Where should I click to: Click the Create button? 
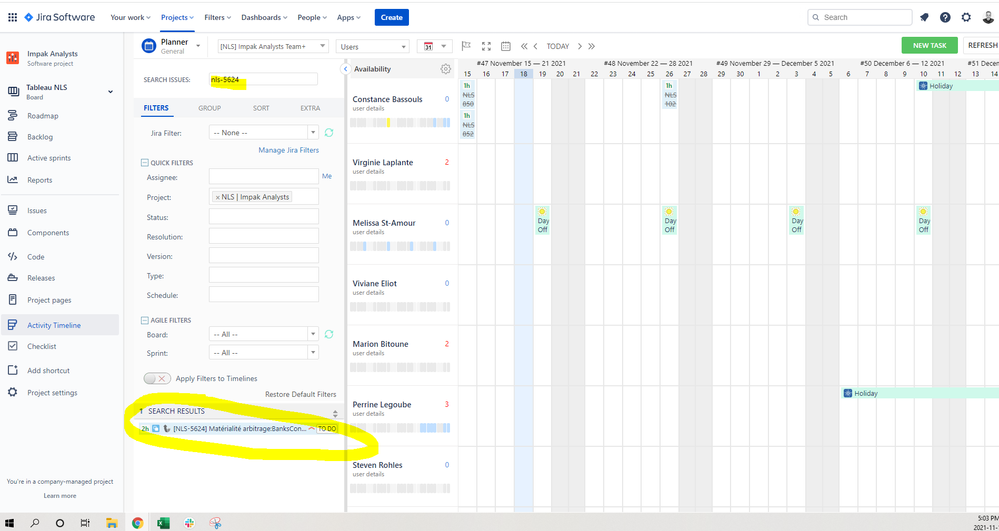(391, 17)
